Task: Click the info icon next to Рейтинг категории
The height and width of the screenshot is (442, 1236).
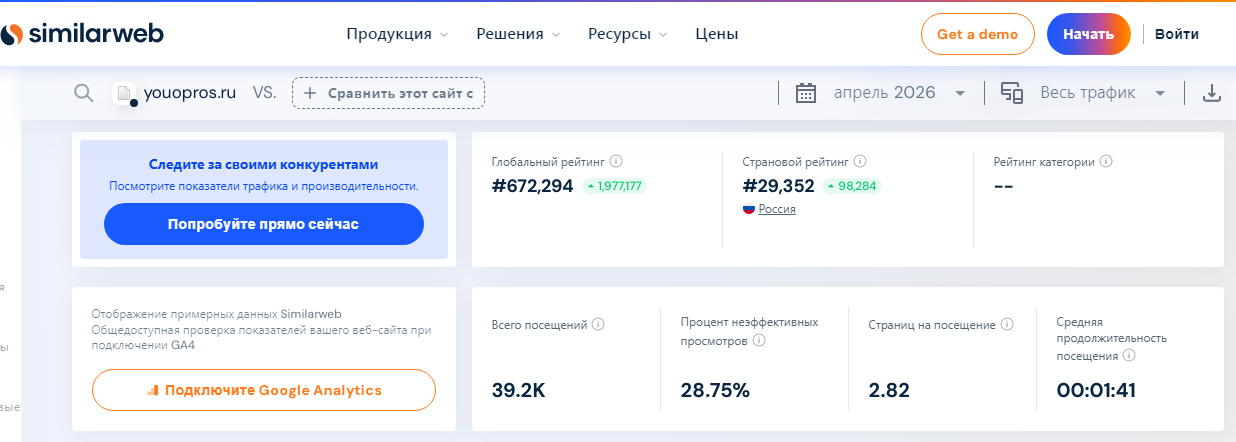Action: click(x=1106, y=161)
